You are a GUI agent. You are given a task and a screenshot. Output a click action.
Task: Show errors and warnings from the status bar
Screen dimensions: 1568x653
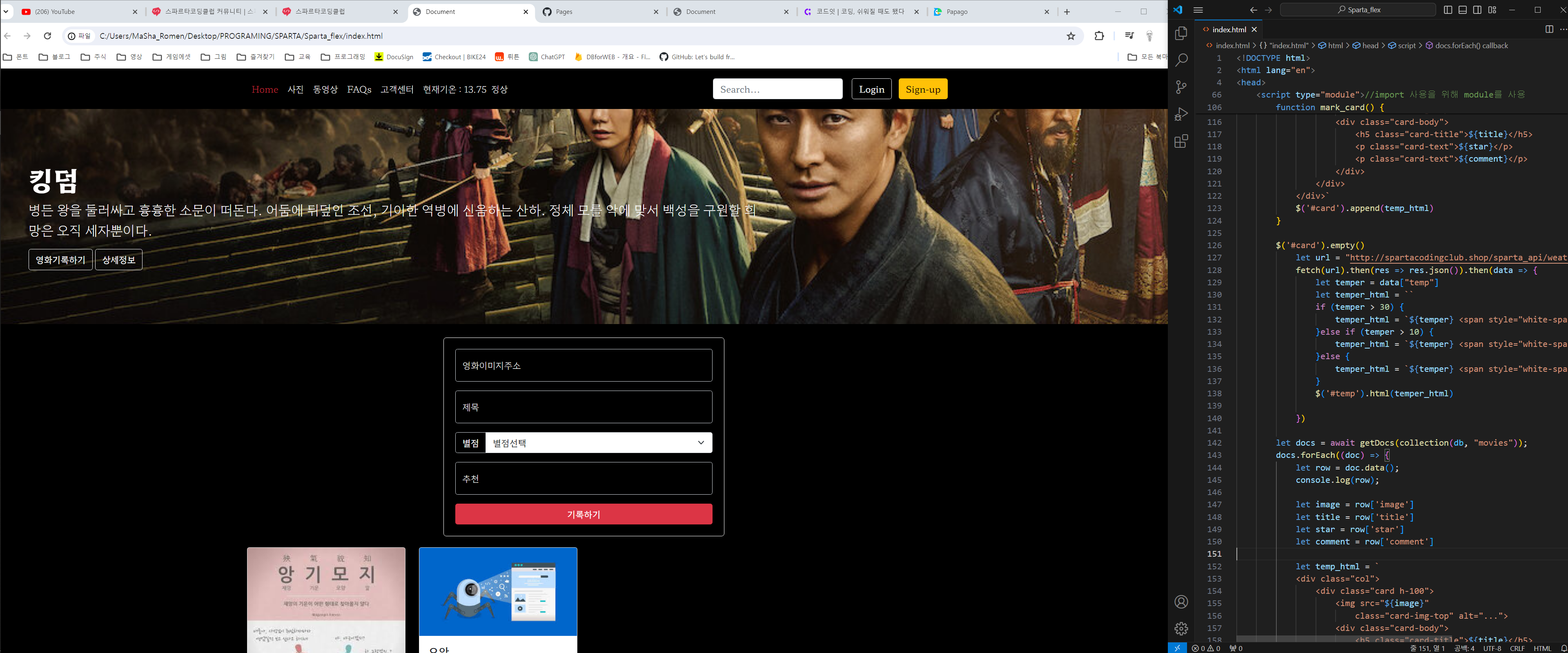click(x=1206, y=648)
